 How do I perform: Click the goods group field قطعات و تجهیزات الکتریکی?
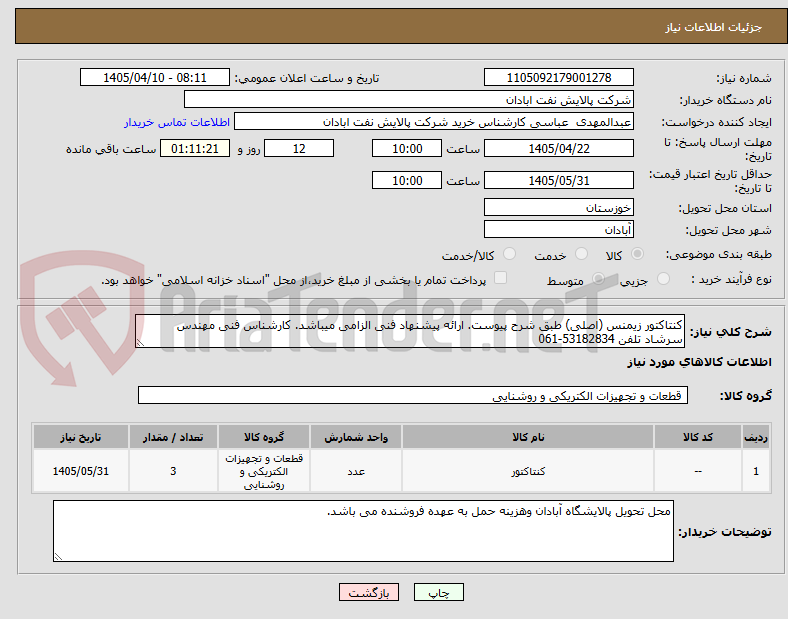coord(413,395)
